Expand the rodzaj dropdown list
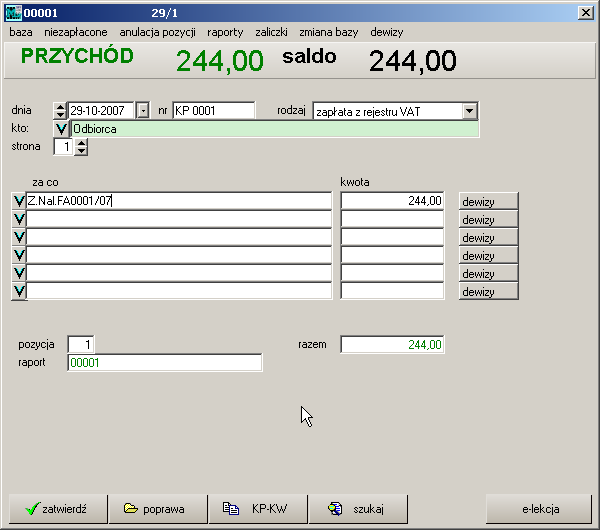 click(470, 111)
